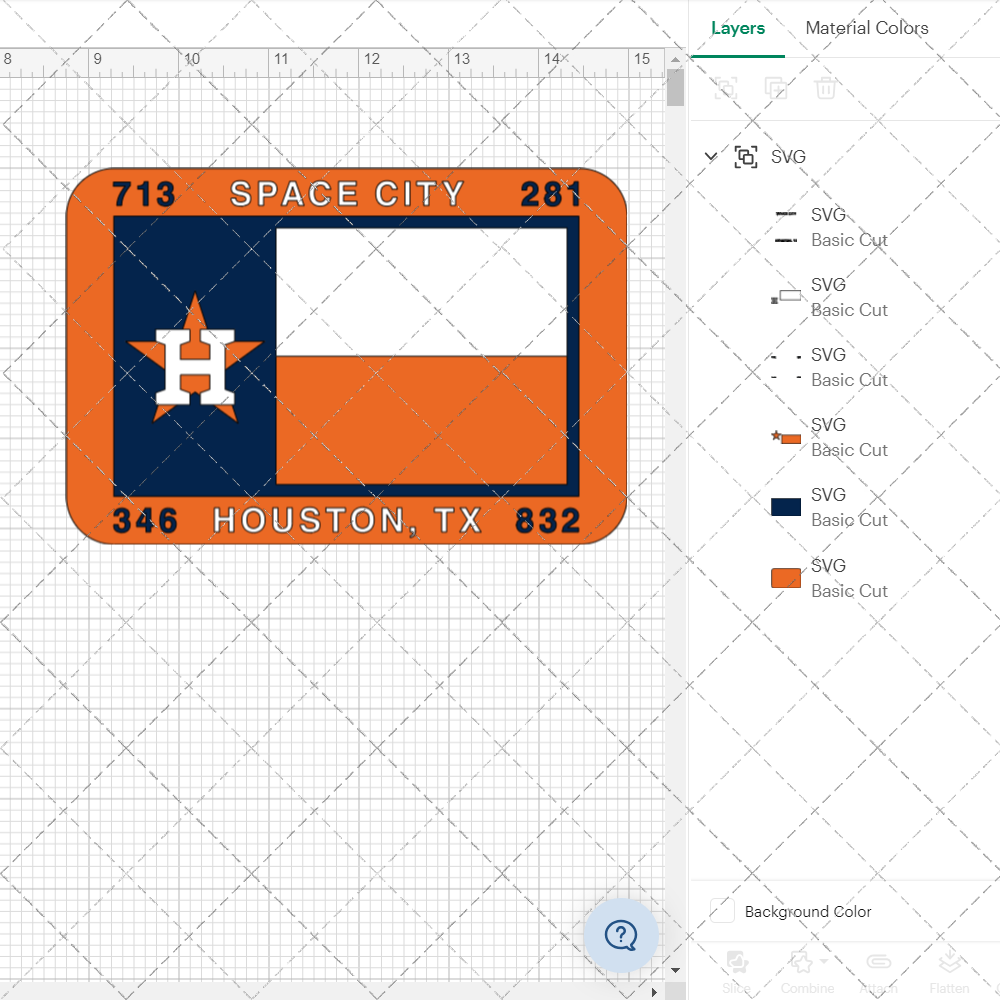Open the Material Colors tab
The width and height of the screenshot is (1000, 1000).
tap(866, 28)
